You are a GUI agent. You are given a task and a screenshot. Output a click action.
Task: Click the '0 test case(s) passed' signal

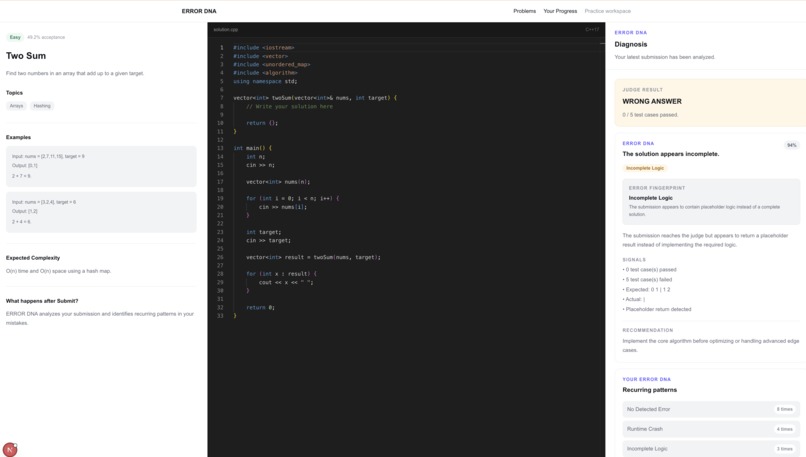click(x=650, y=270)
